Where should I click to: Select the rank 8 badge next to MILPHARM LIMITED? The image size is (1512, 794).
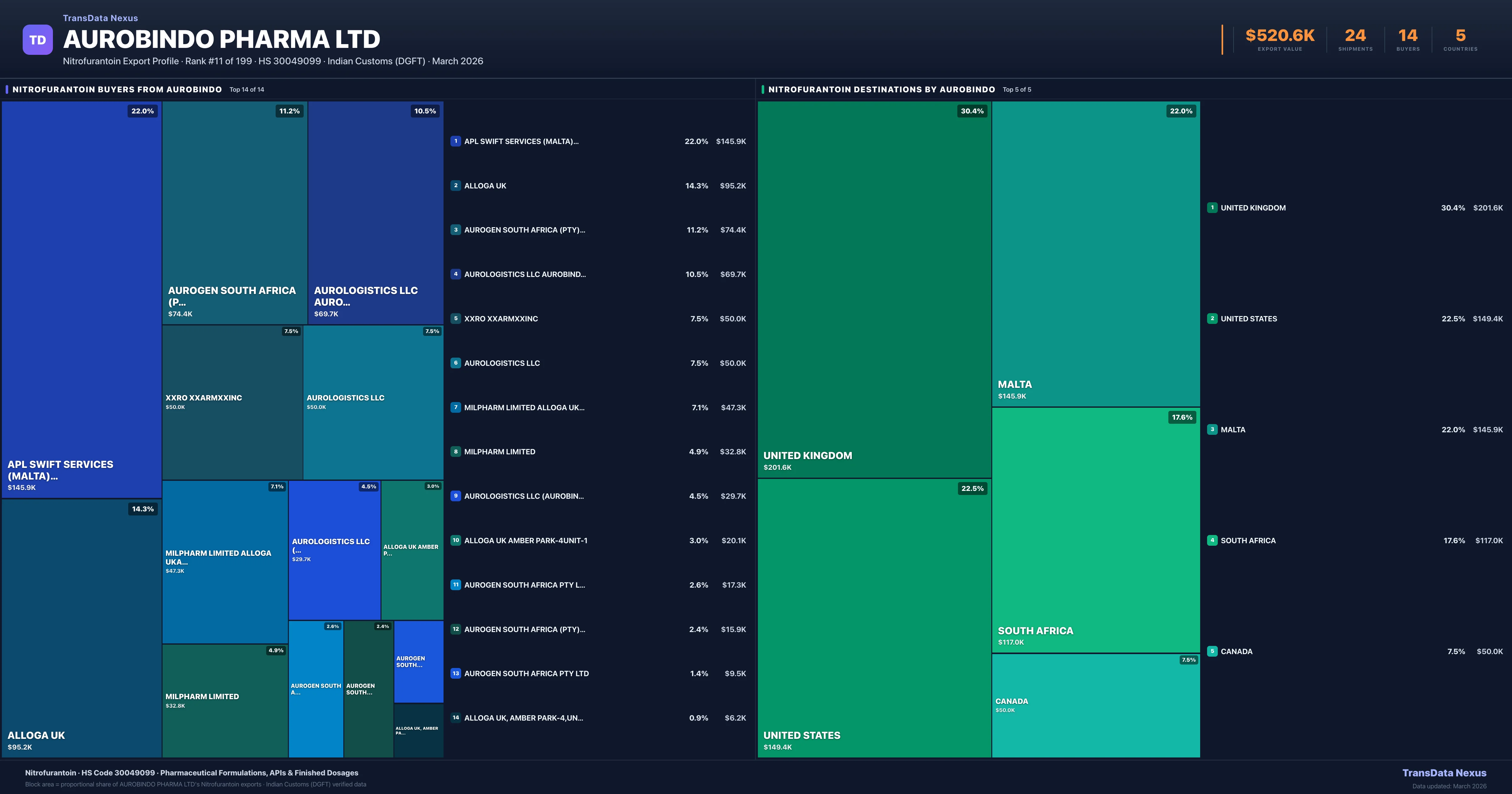point(456,452)
